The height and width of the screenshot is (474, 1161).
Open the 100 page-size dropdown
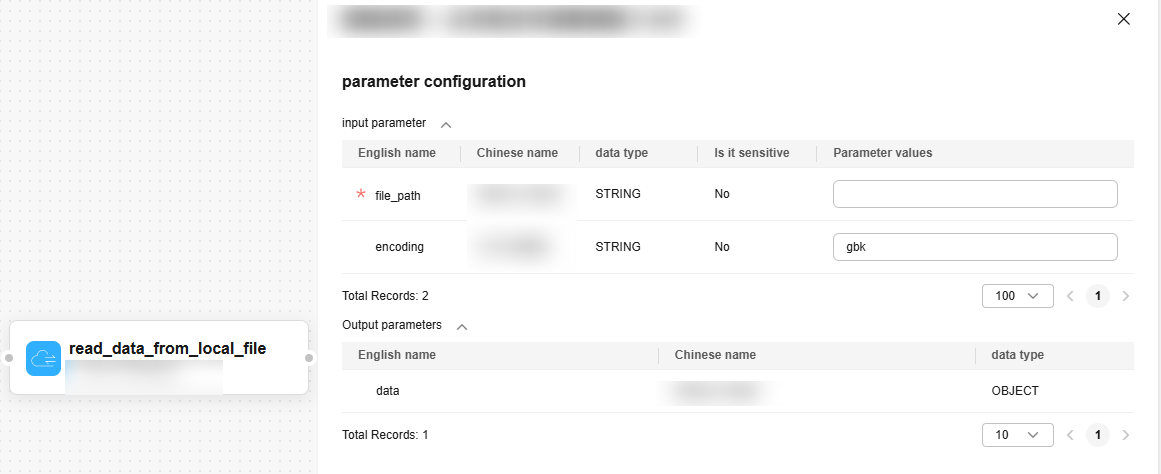(1018, 296)
